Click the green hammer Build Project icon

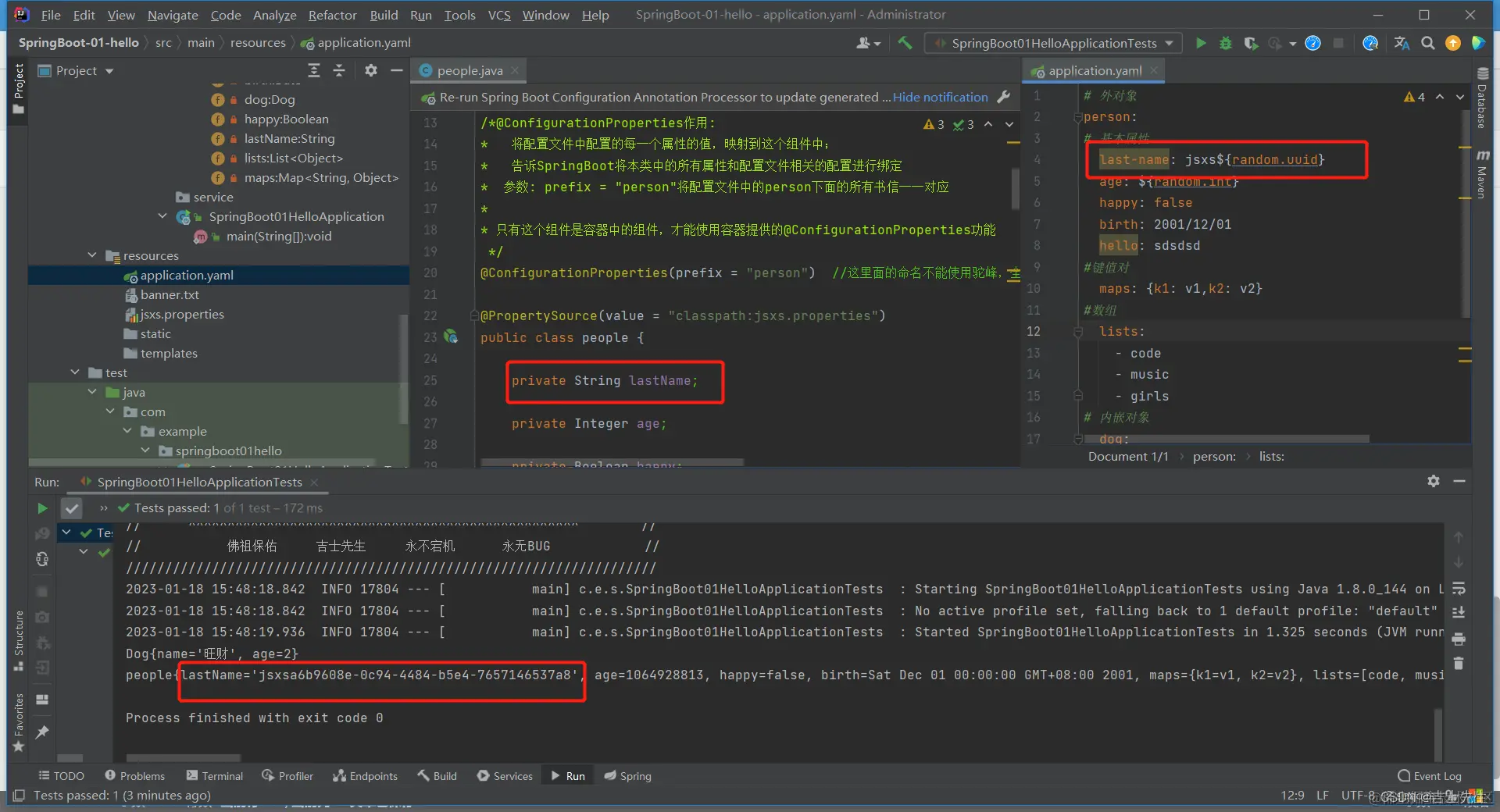coord(905,43)
